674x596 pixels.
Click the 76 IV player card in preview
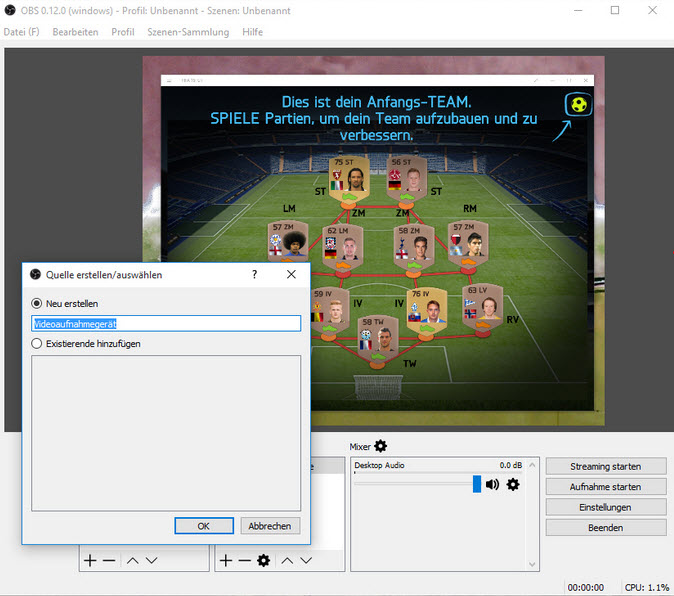(427, 312)
